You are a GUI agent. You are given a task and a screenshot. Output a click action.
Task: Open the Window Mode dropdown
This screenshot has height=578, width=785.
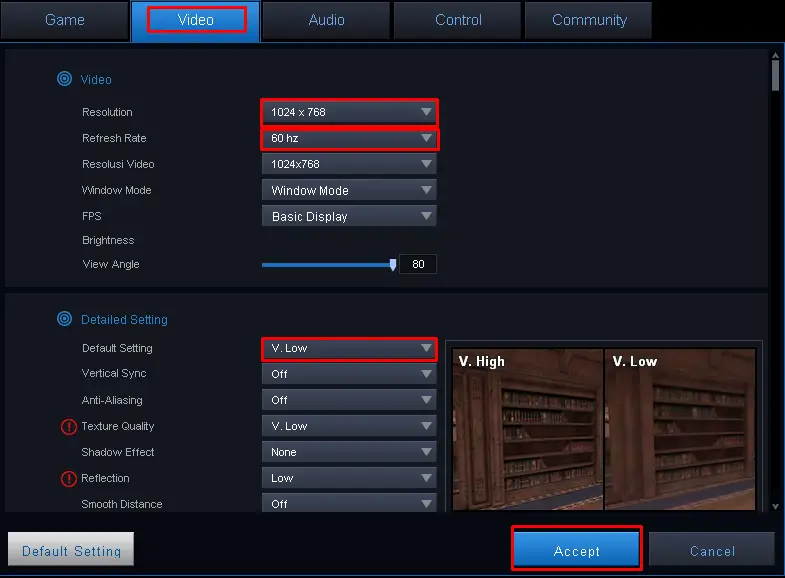[x=349, y=190]
